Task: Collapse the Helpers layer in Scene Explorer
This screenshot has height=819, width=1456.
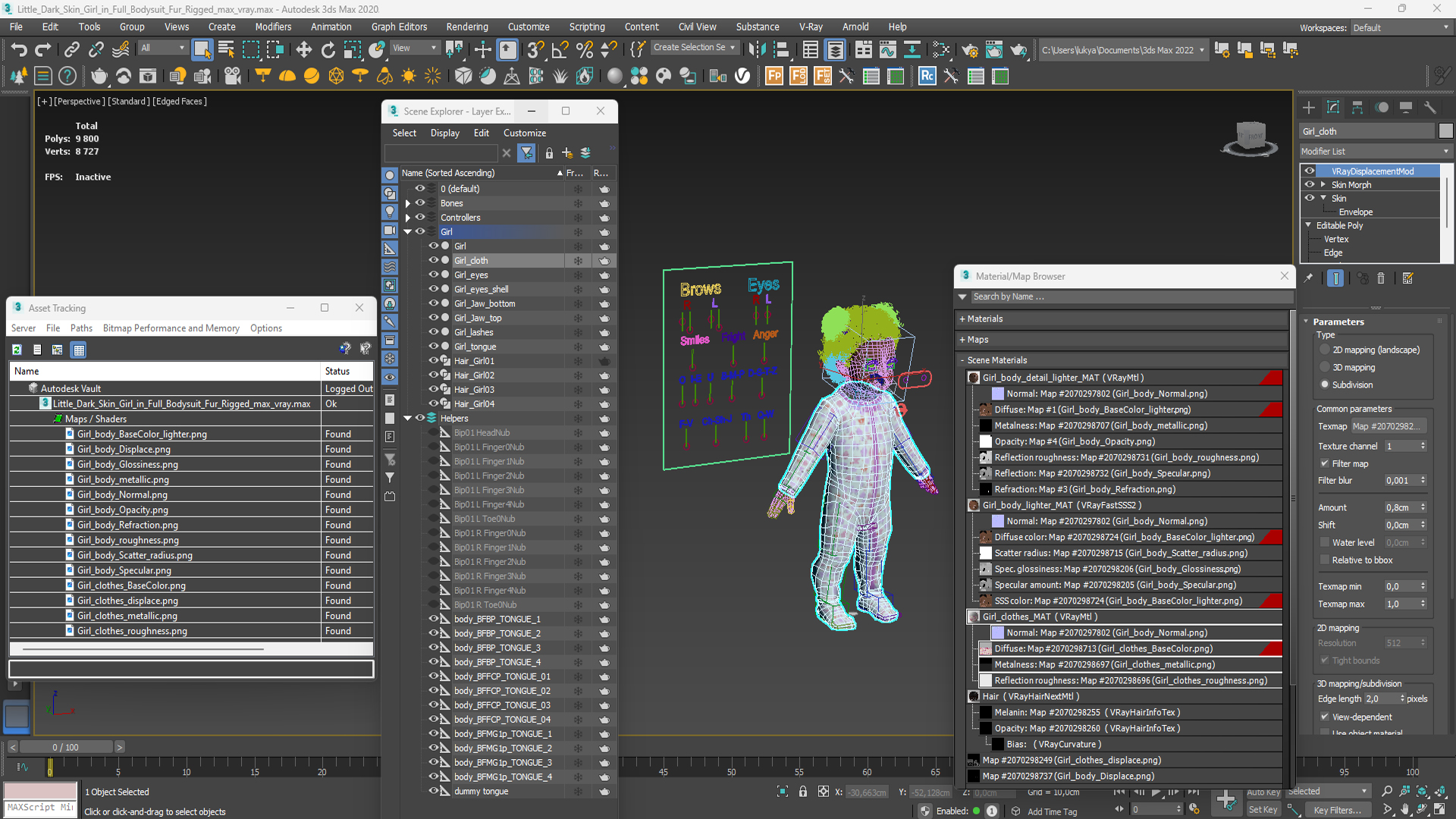Action: coord(408,418)
